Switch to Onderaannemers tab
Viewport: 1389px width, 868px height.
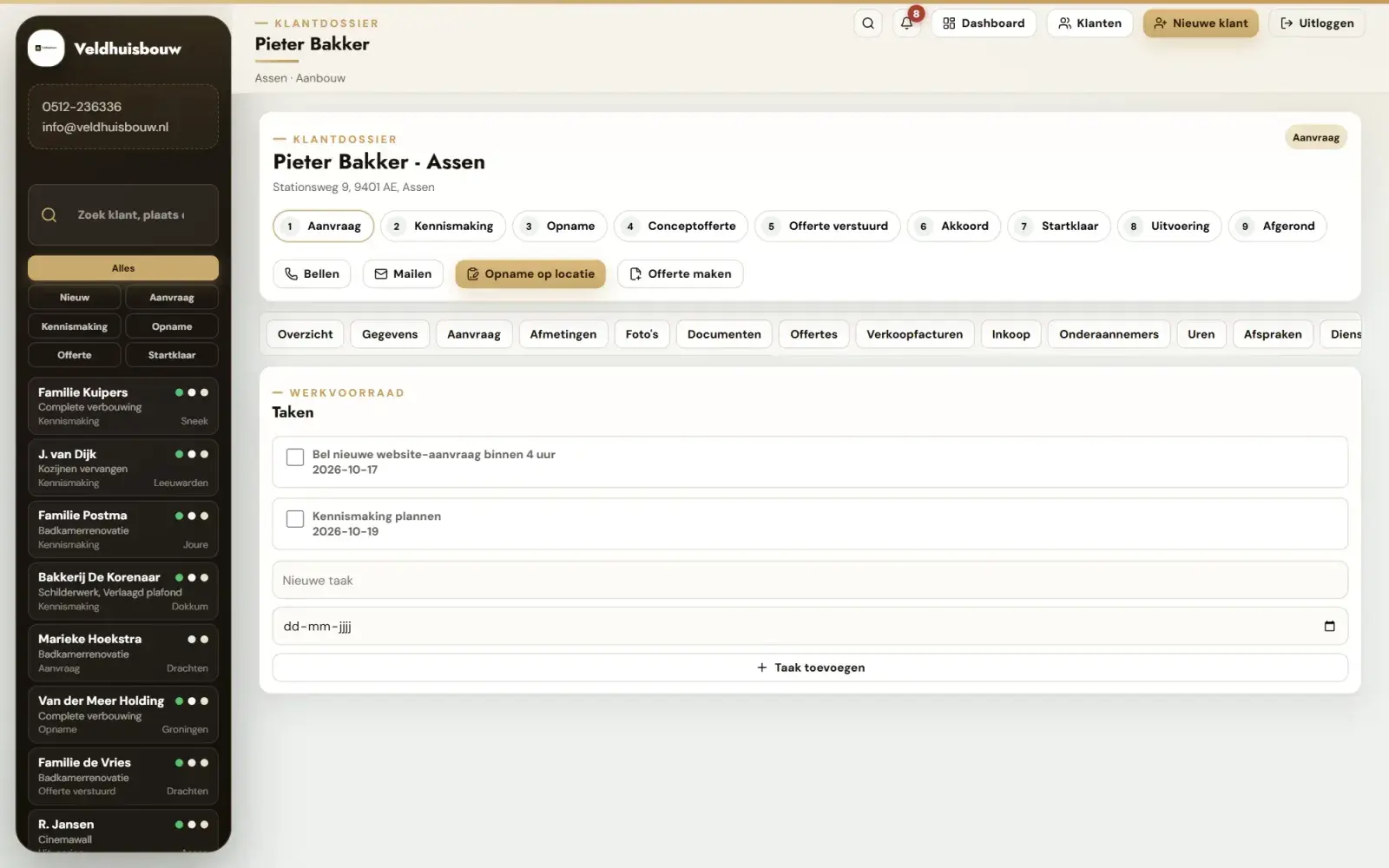[x=1109, y=334]
